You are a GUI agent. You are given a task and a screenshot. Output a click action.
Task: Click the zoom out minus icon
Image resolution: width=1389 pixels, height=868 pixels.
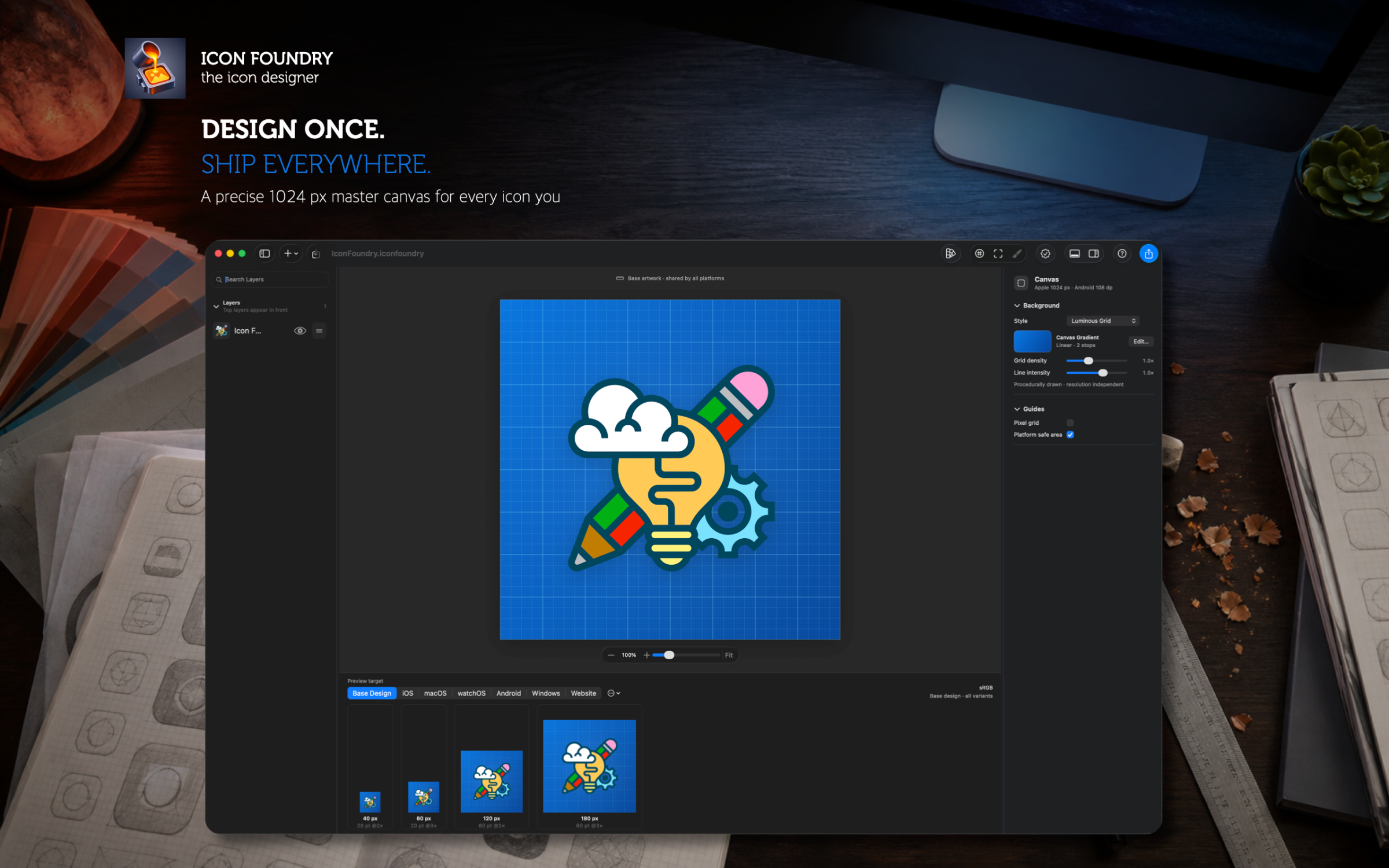pos(611,655)
